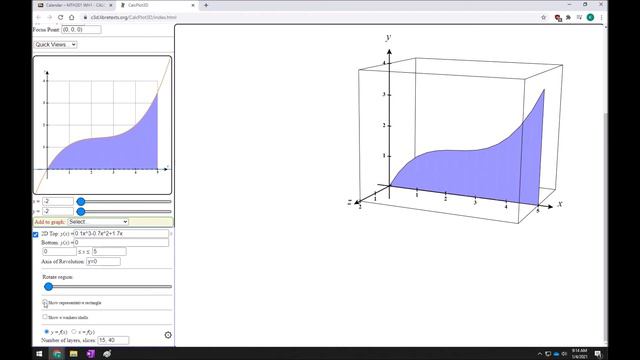Image resolution: width=640 pixels, height=360 pixels.
Task: Edit the y minimum value field
Action: tap(58, 211)
